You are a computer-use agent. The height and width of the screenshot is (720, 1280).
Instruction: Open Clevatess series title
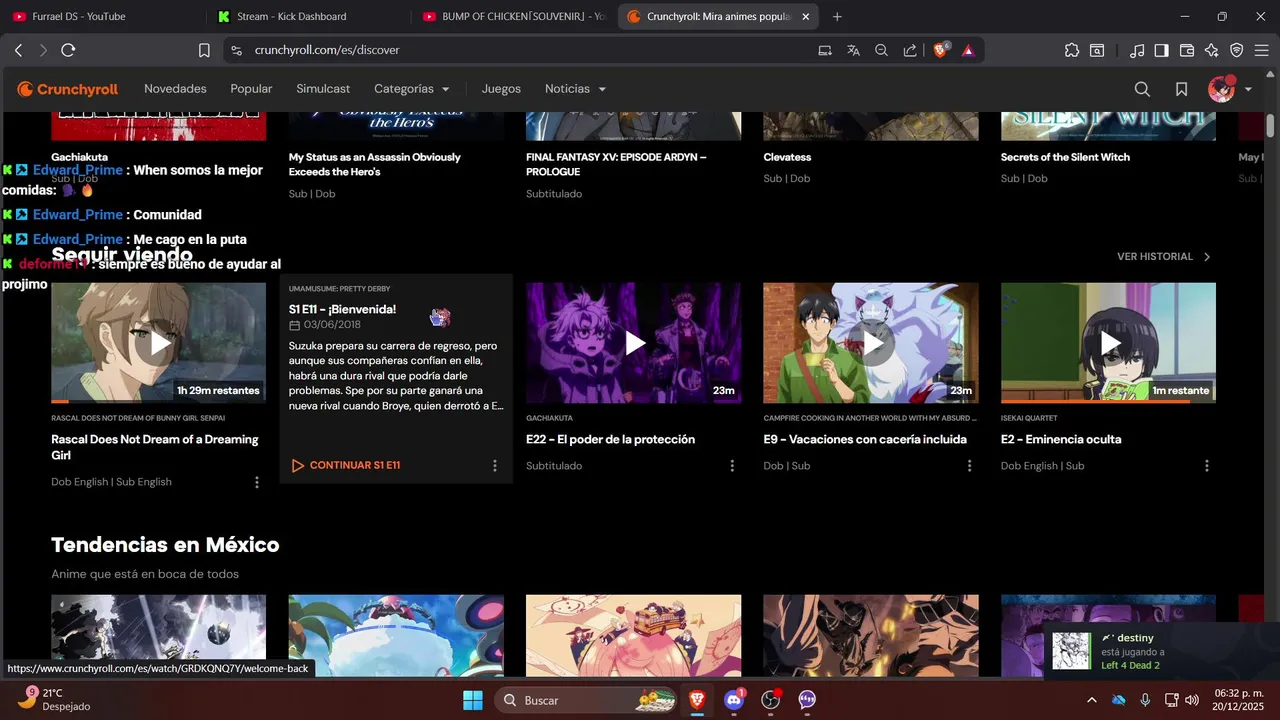click(787, 157)
